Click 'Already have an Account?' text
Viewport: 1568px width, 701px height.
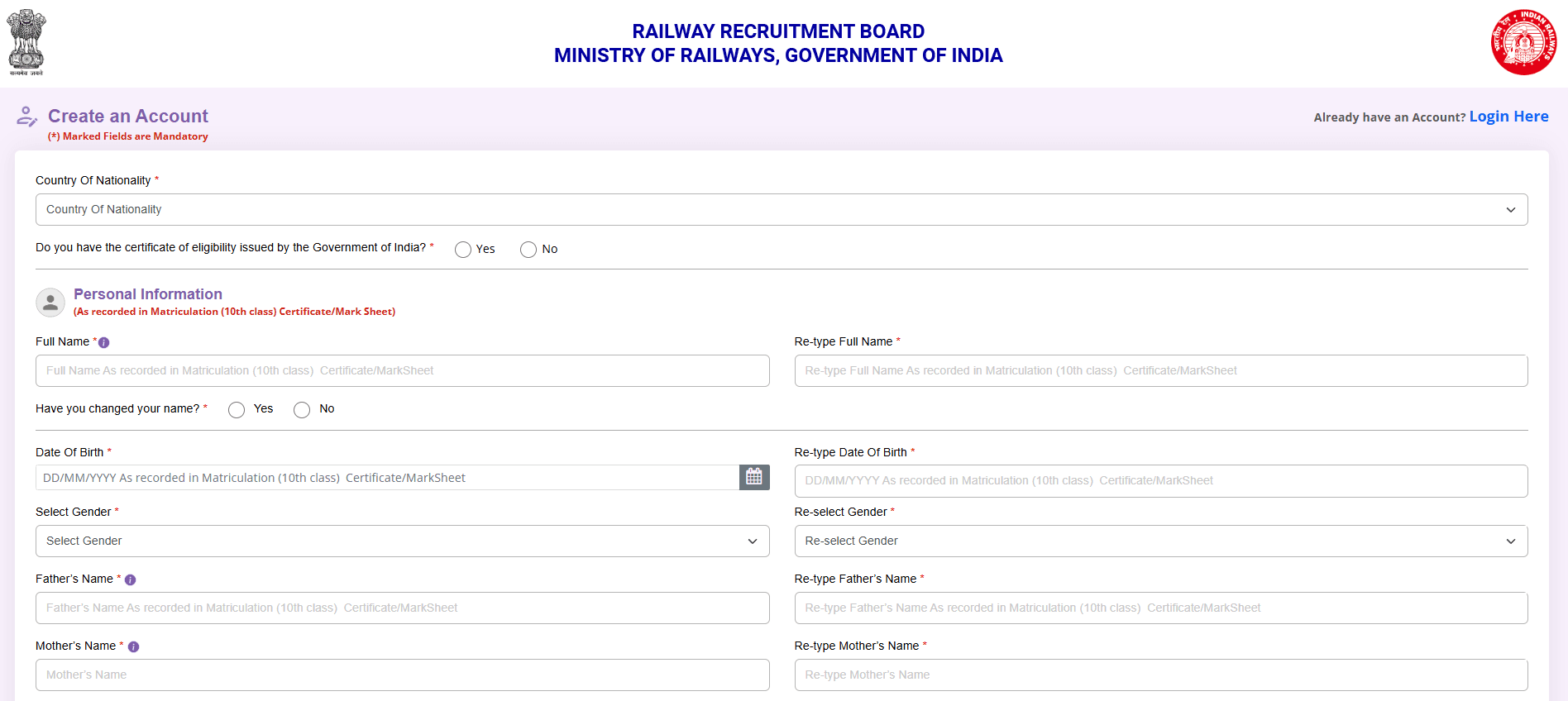coord(1389,118)
